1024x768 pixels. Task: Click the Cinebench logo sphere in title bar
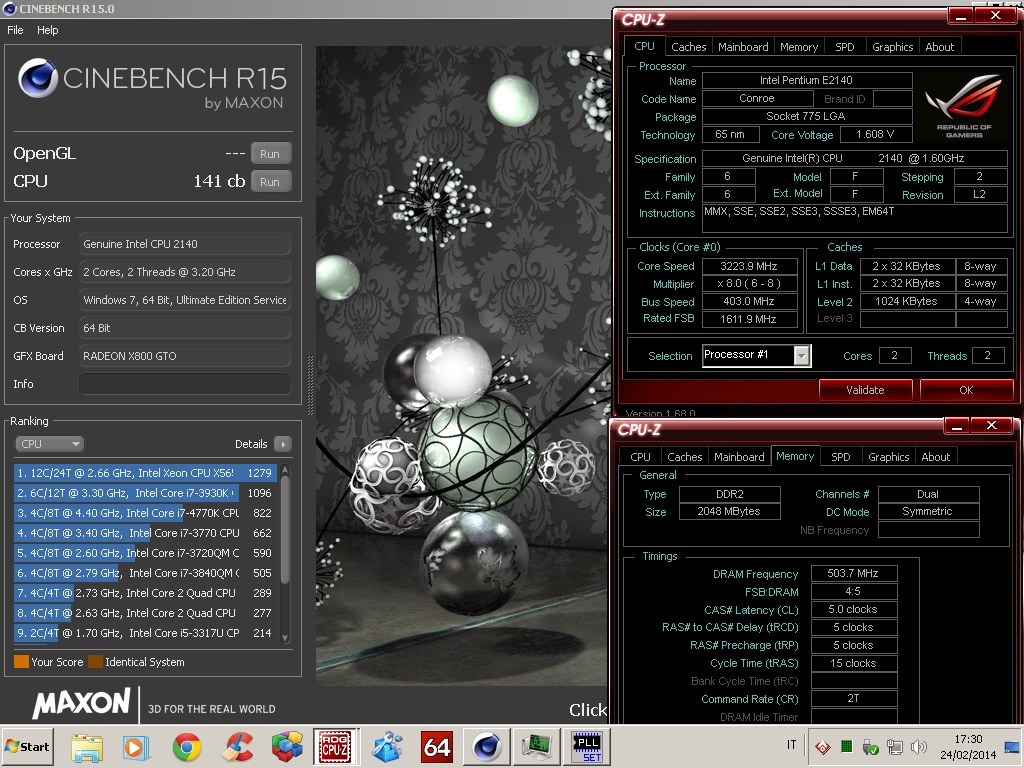9,8
